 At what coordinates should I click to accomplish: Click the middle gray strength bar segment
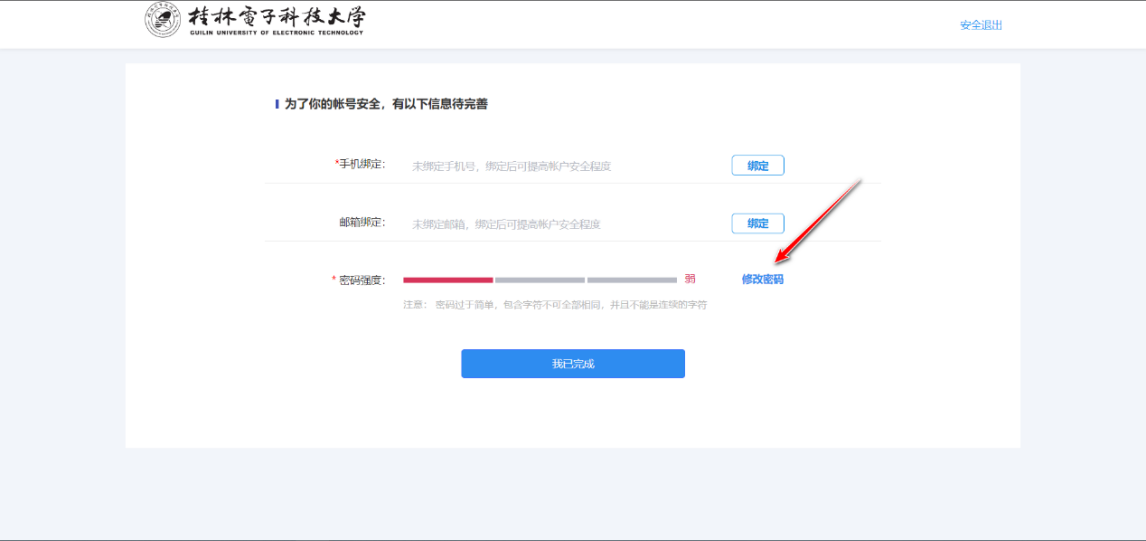540,280
